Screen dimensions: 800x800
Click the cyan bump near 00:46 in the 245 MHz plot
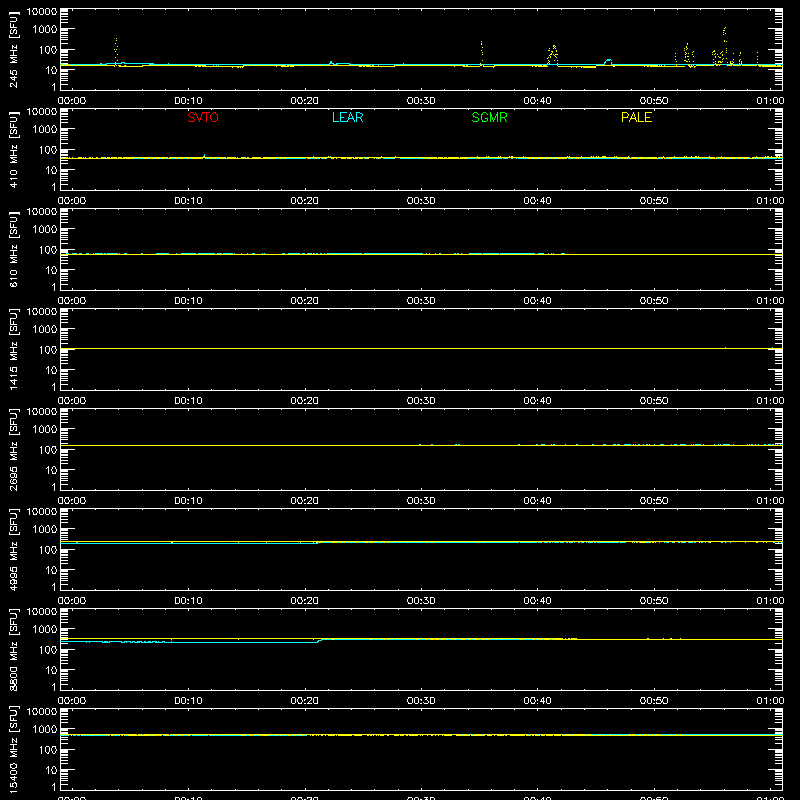(x=608, y=62)
